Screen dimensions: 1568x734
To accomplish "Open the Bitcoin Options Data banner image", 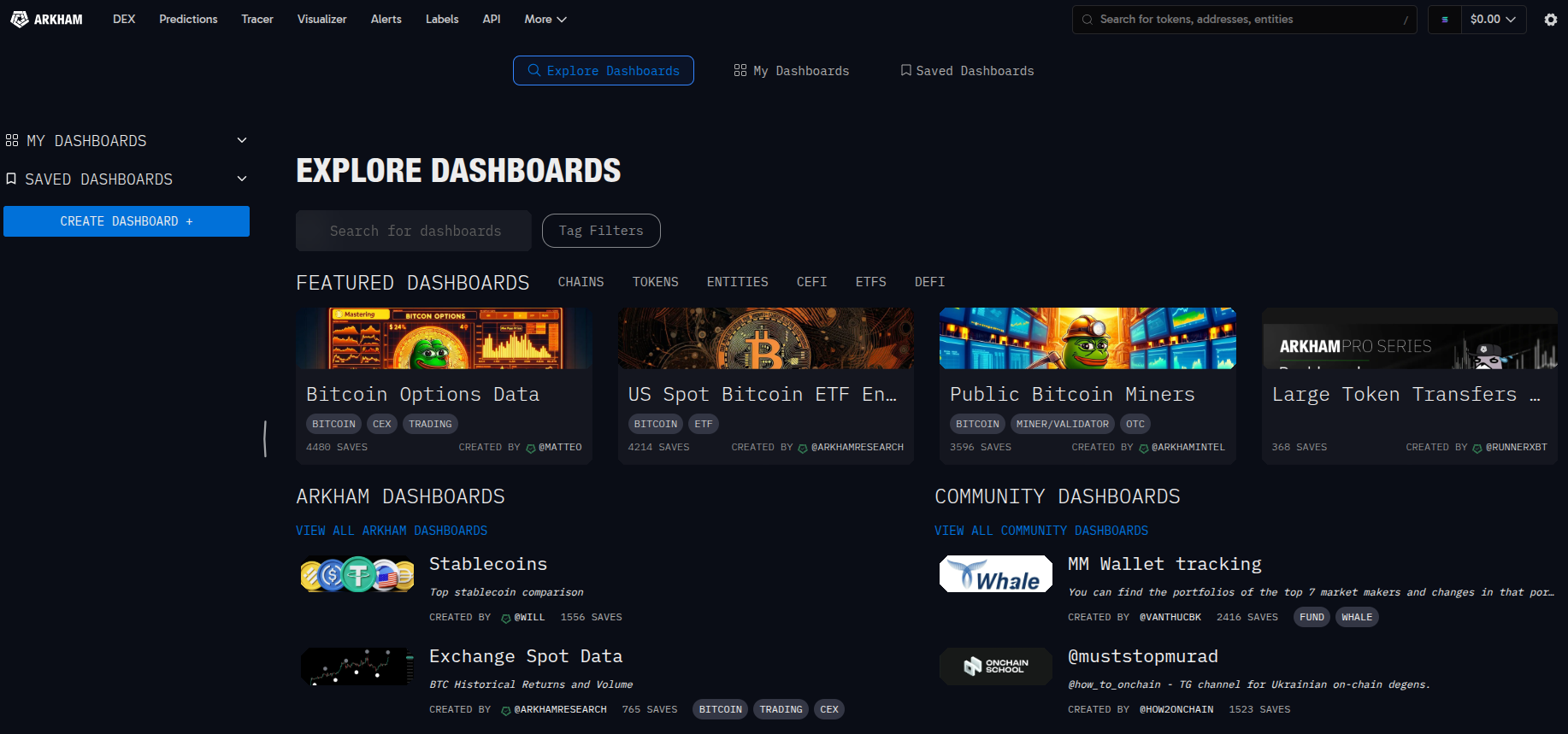I will pos(444,338).
